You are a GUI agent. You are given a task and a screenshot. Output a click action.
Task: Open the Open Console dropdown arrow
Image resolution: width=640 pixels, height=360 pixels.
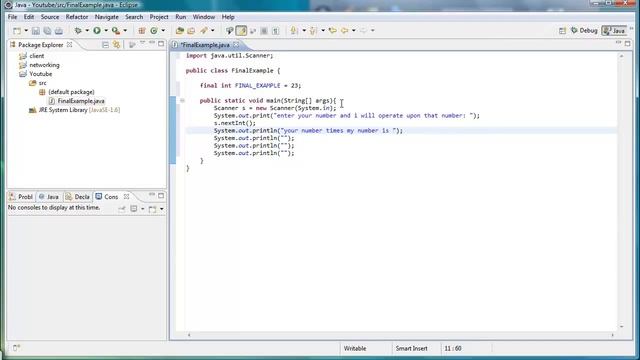click(162, 209)
